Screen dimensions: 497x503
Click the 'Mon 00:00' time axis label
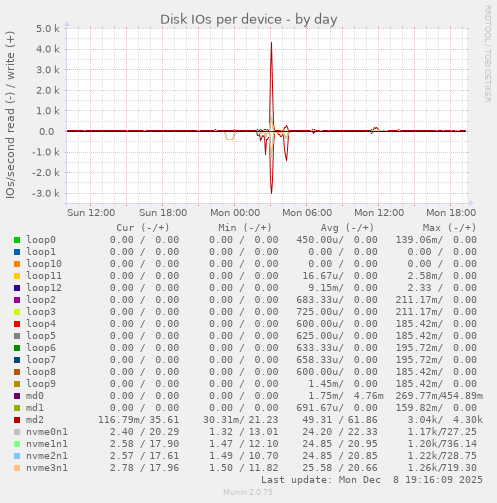tap(235, 213)
